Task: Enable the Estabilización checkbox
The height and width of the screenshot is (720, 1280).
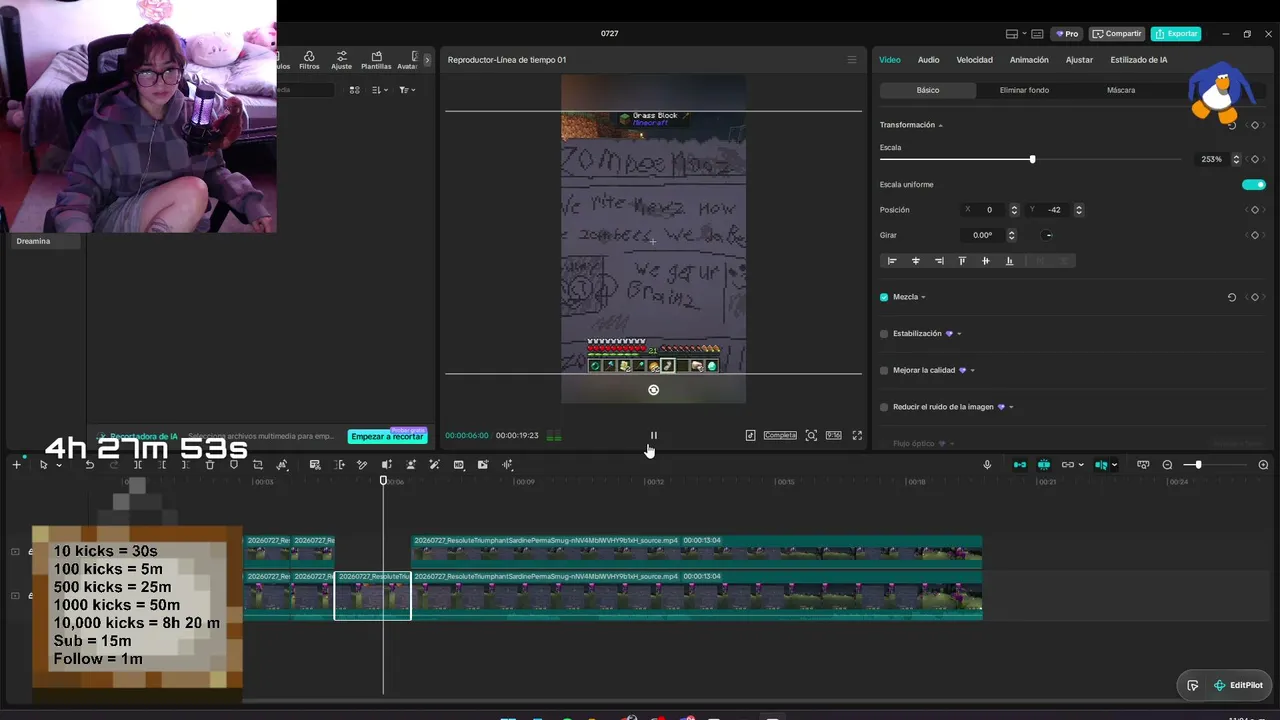Action: coord(884,334)
